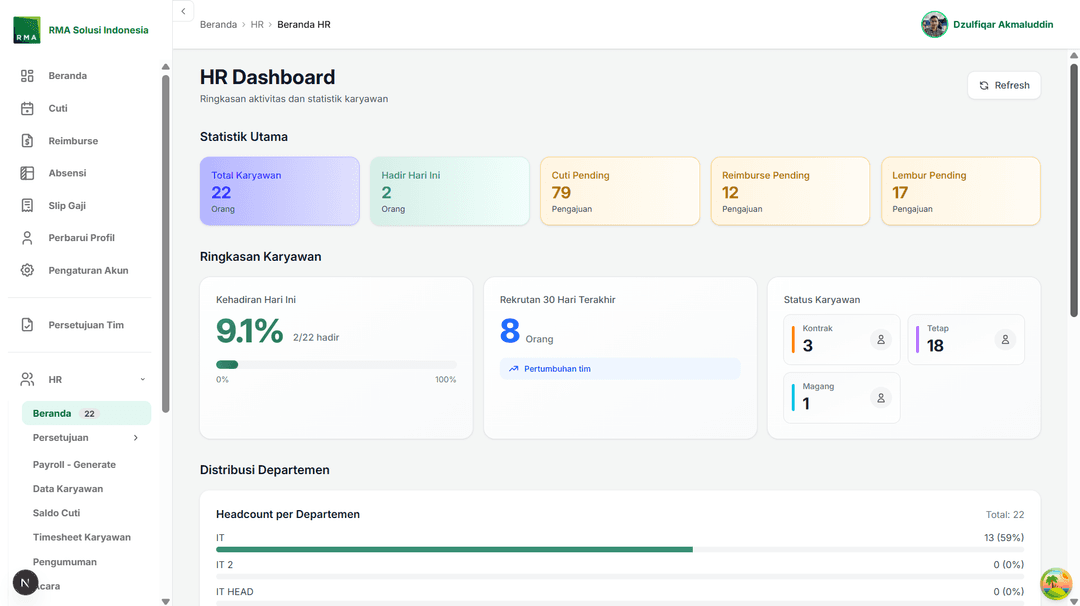
Task: Open Pengaturan Akun using the gear icon
Action: (x=27, y=269)
